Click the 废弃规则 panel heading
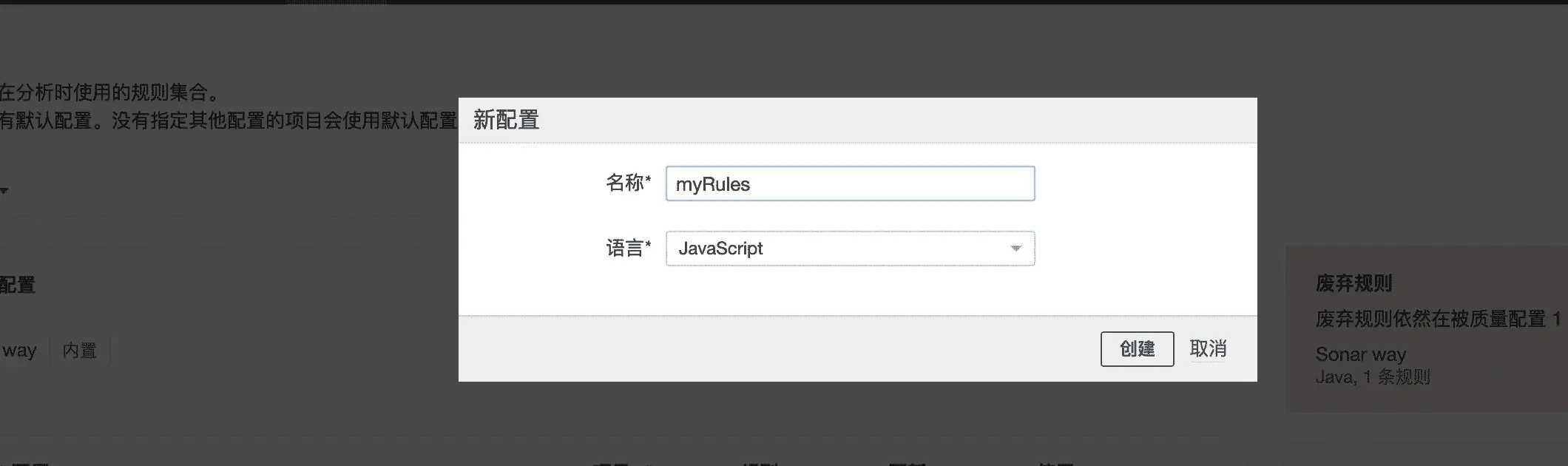 pos(1354,283)
